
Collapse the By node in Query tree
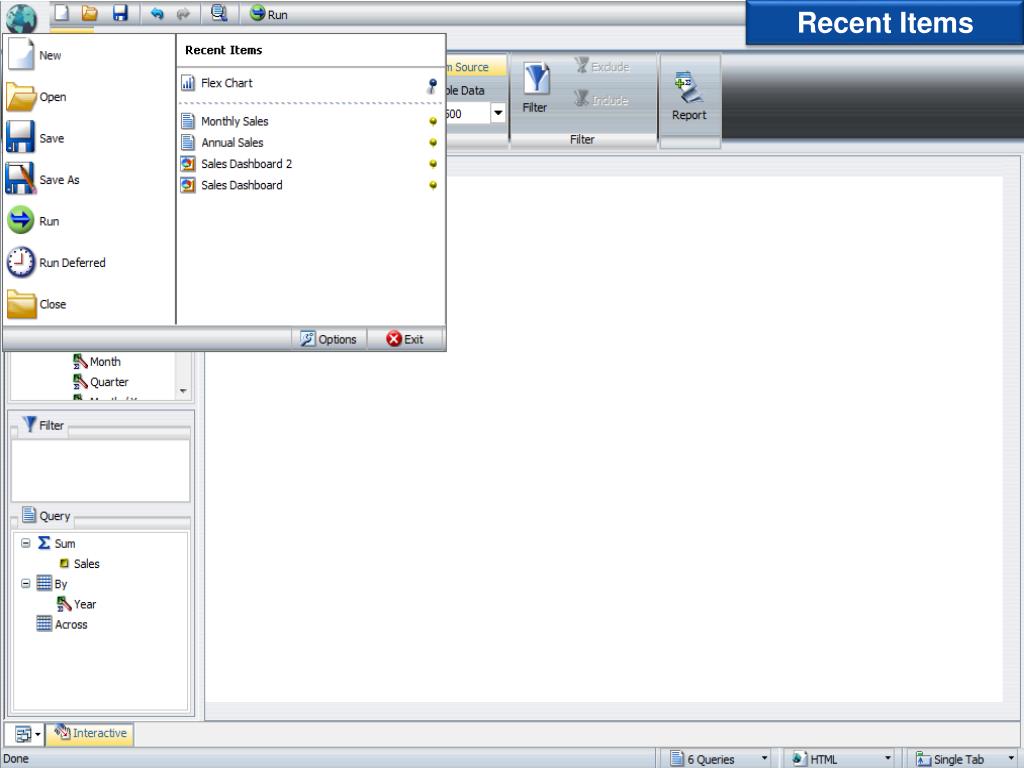point(25,583)
